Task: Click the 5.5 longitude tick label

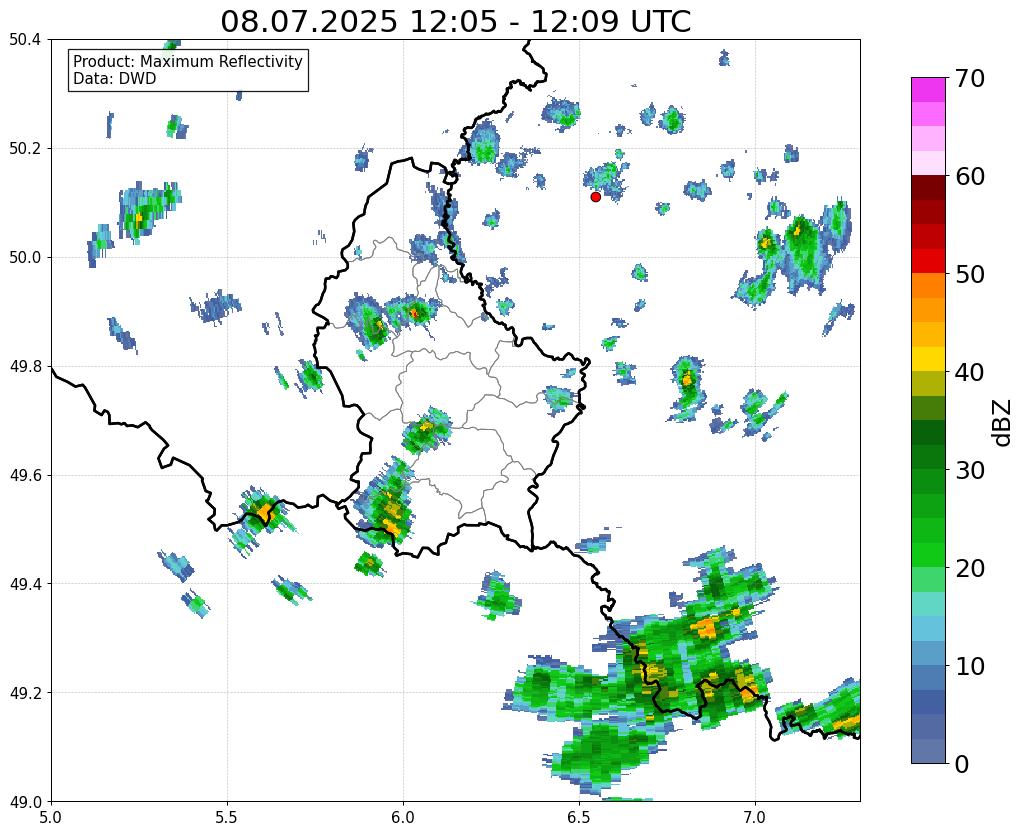Action: 227,817
